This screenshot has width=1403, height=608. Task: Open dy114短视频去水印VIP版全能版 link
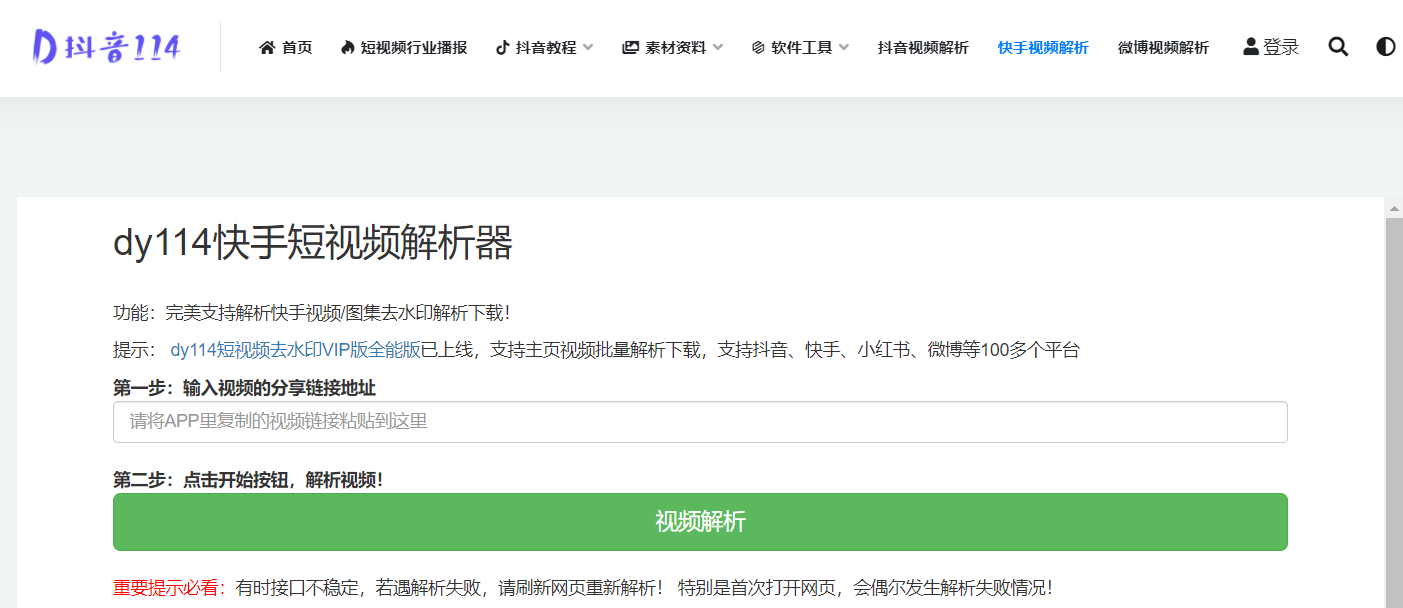pos(295,350)
